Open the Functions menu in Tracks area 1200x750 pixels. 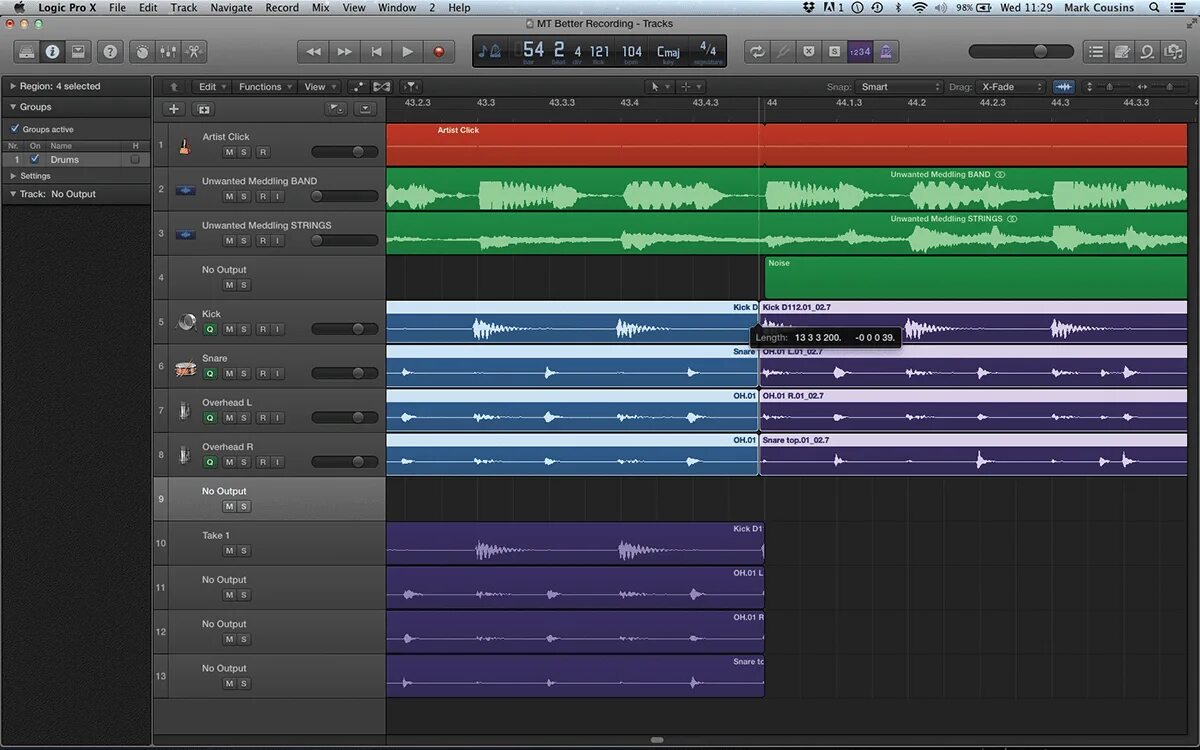[264, 87]
